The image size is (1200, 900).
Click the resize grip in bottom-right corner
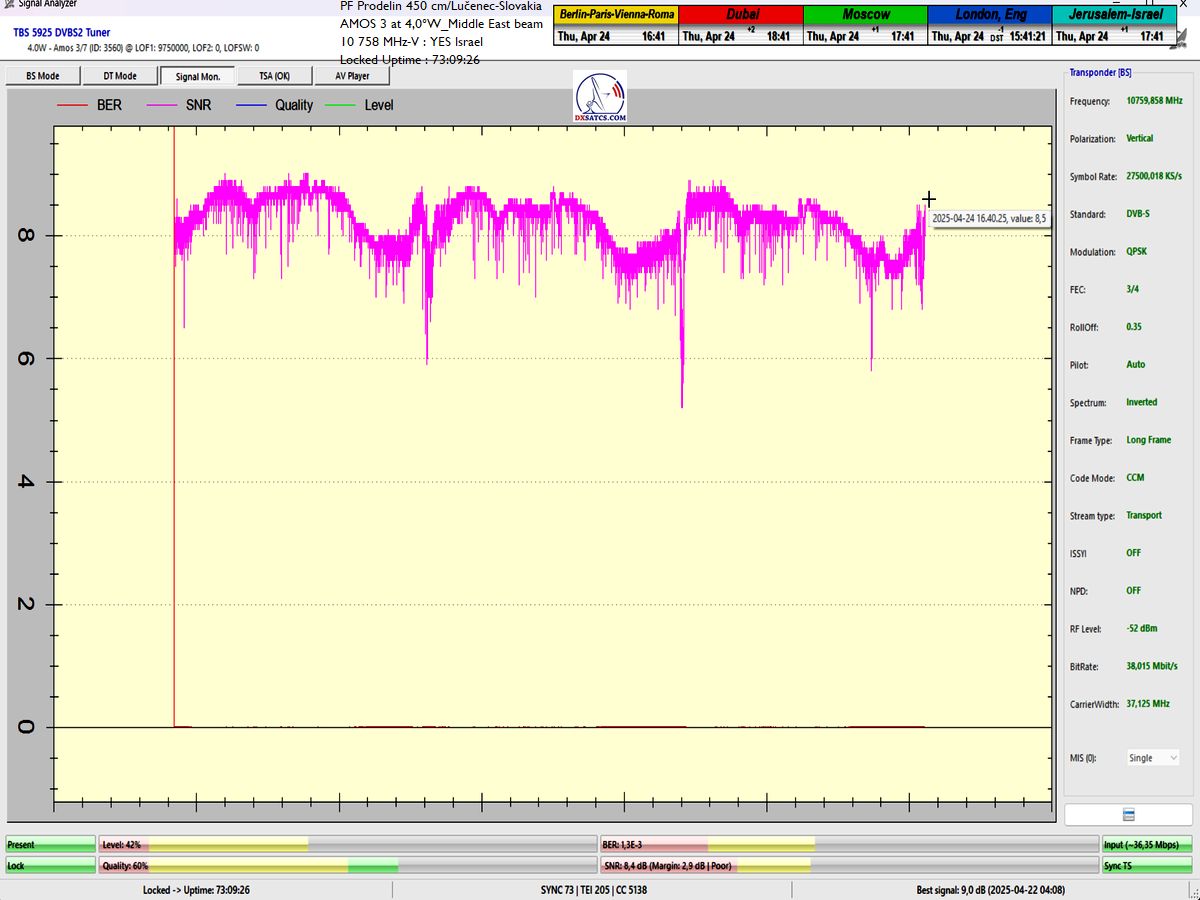pos(1193,893)
